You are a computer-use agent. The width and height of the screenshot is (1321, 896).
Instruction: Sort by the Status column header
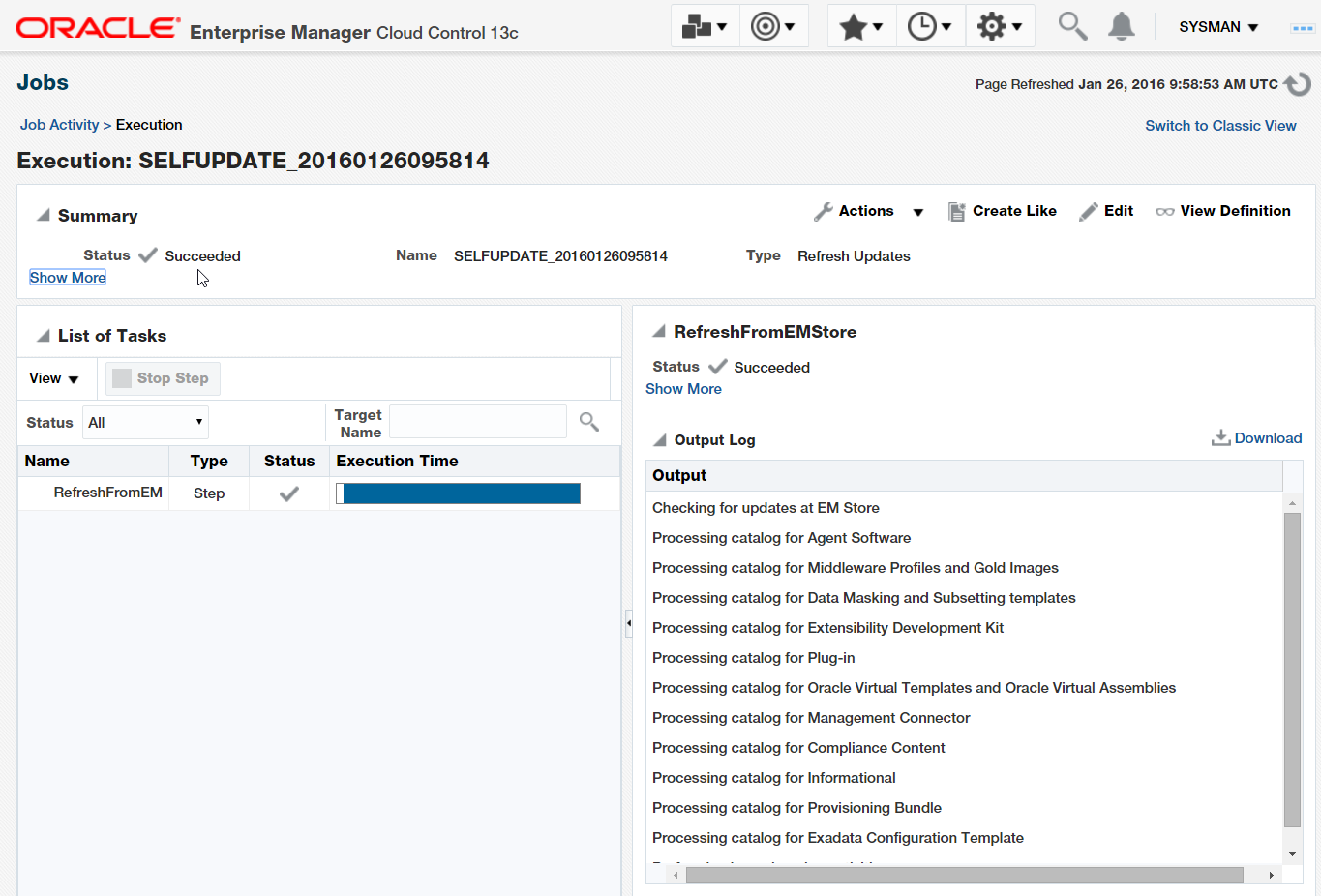pos(289,462)
